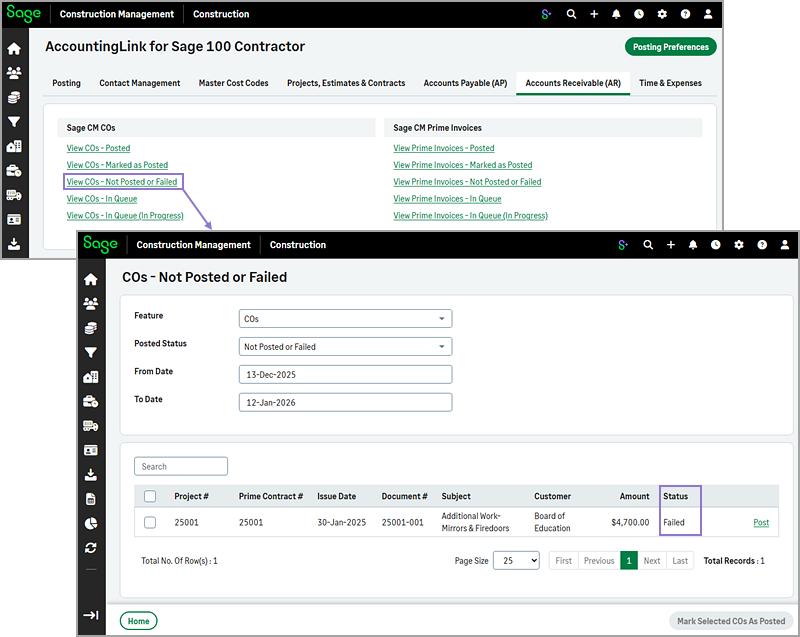
Task: Open the Posted Status dropdown
Action: 346,347
